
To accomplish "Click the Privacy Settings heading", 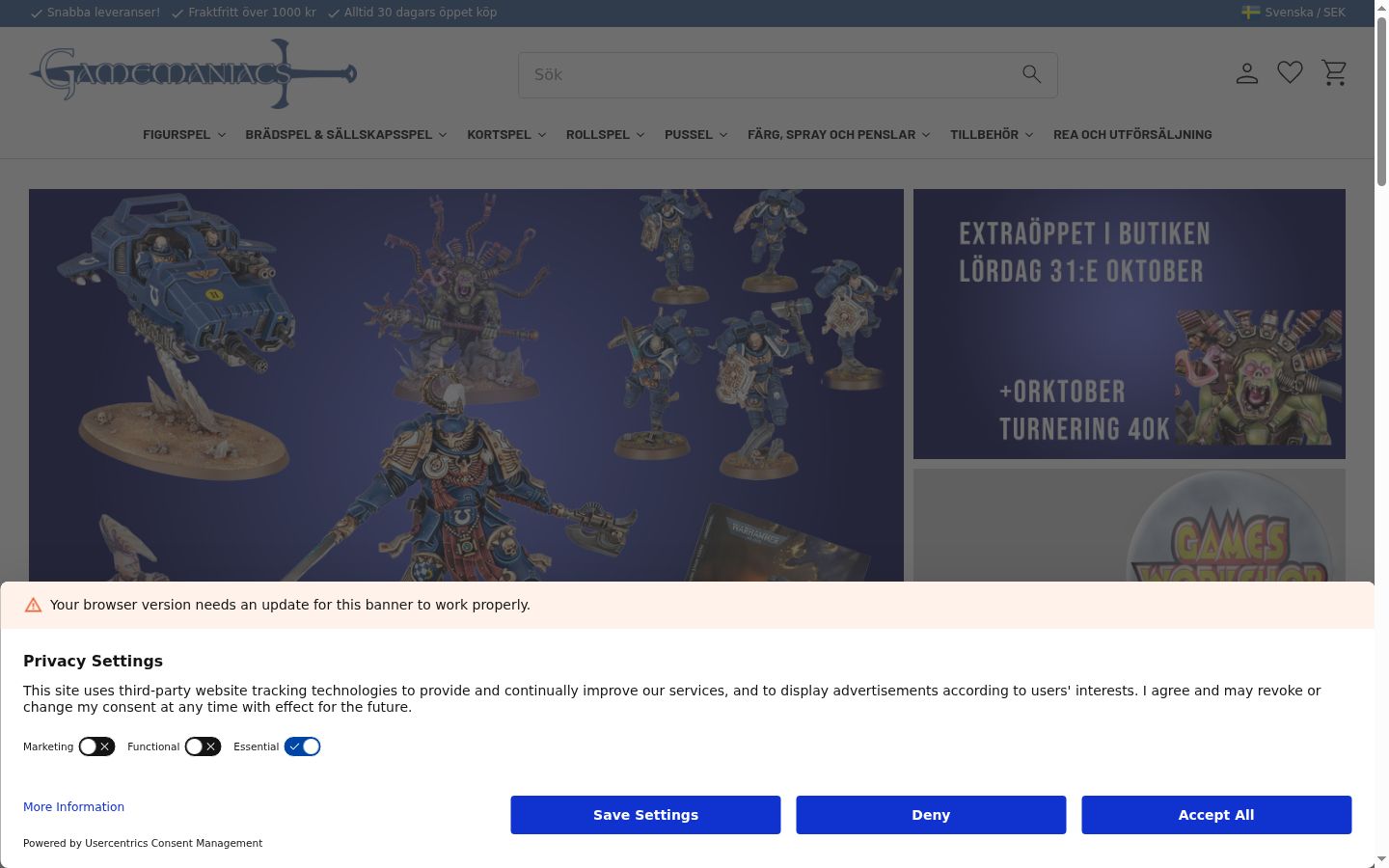I will click(x=93, y=661).
